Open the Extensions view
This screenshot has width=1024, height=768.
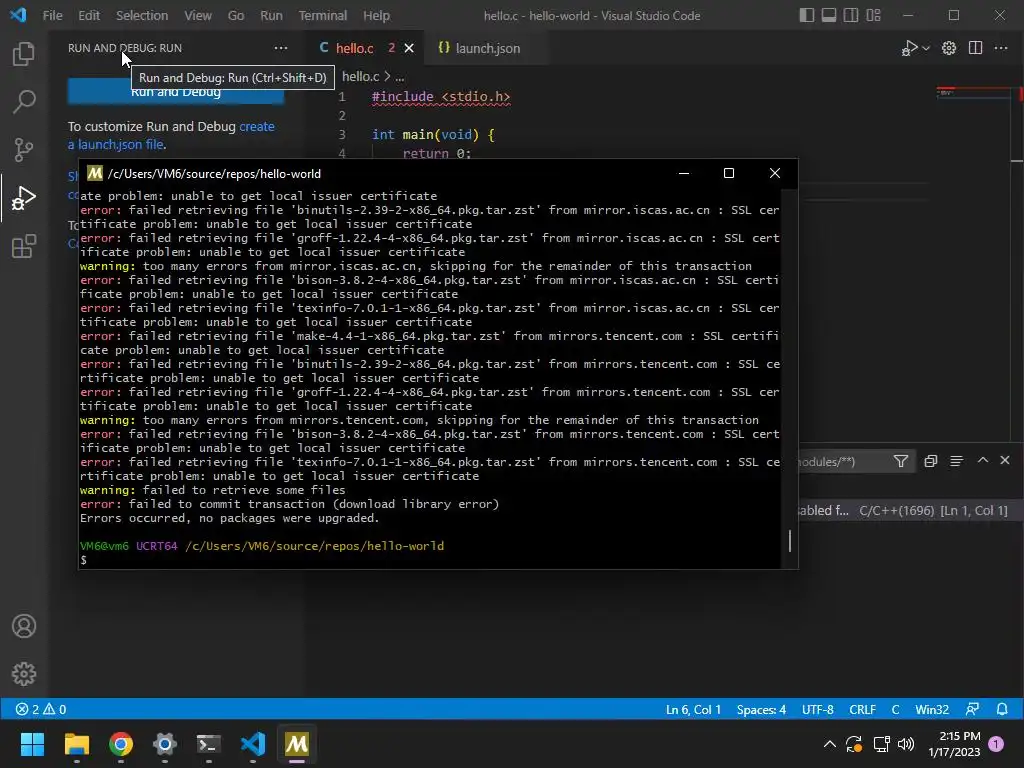click(24, 246)
